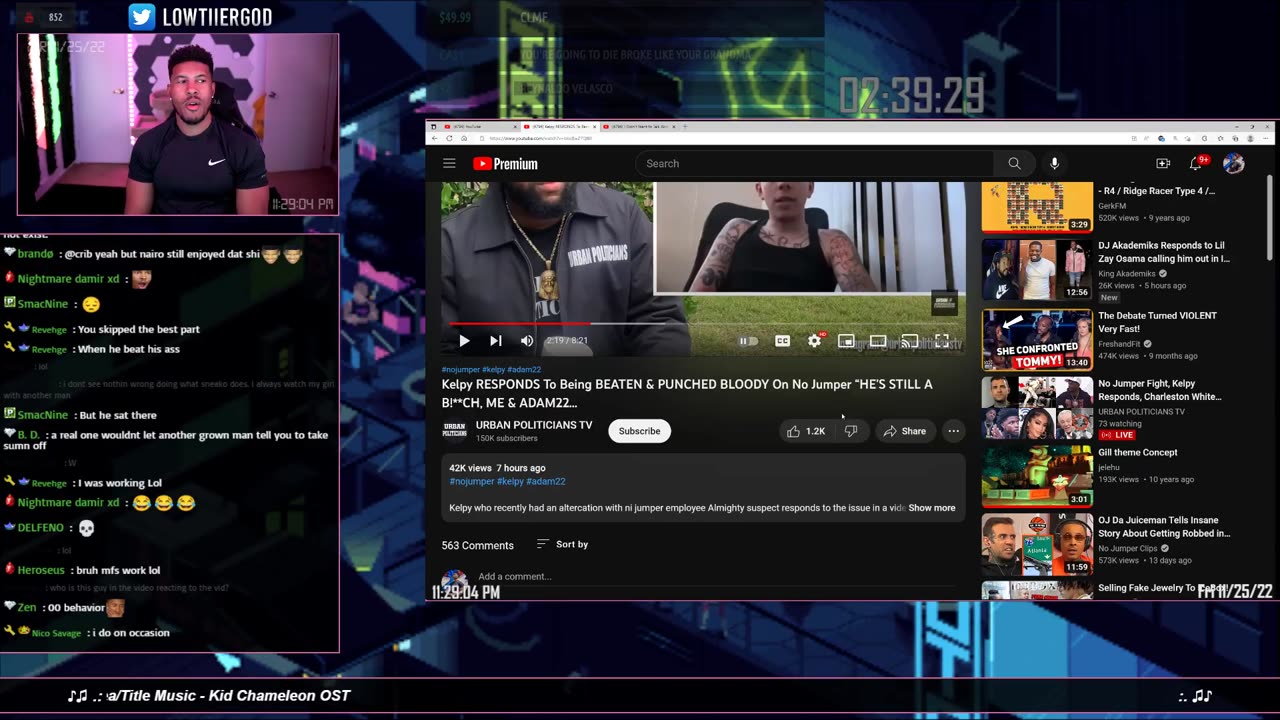Open the No Jumper Clips channel

[1128, 548]
